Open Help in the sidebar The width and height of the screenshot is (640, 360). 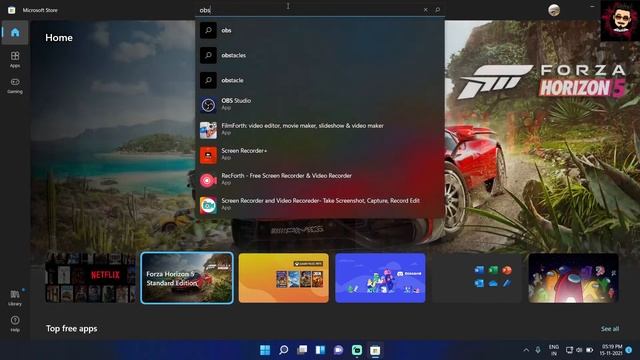coord(15,324)
